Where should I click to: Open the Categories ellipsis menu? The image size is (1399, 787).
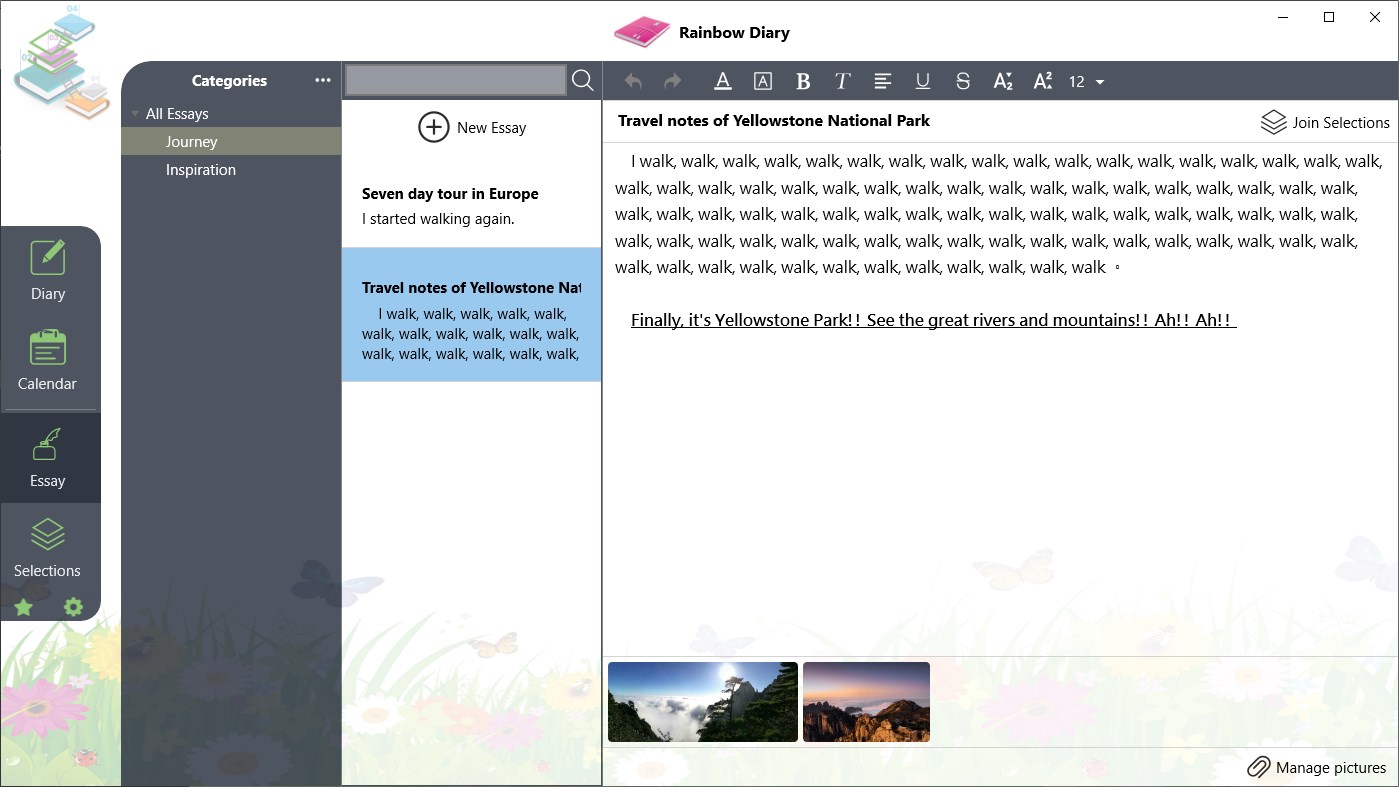[x=322, y=80]
